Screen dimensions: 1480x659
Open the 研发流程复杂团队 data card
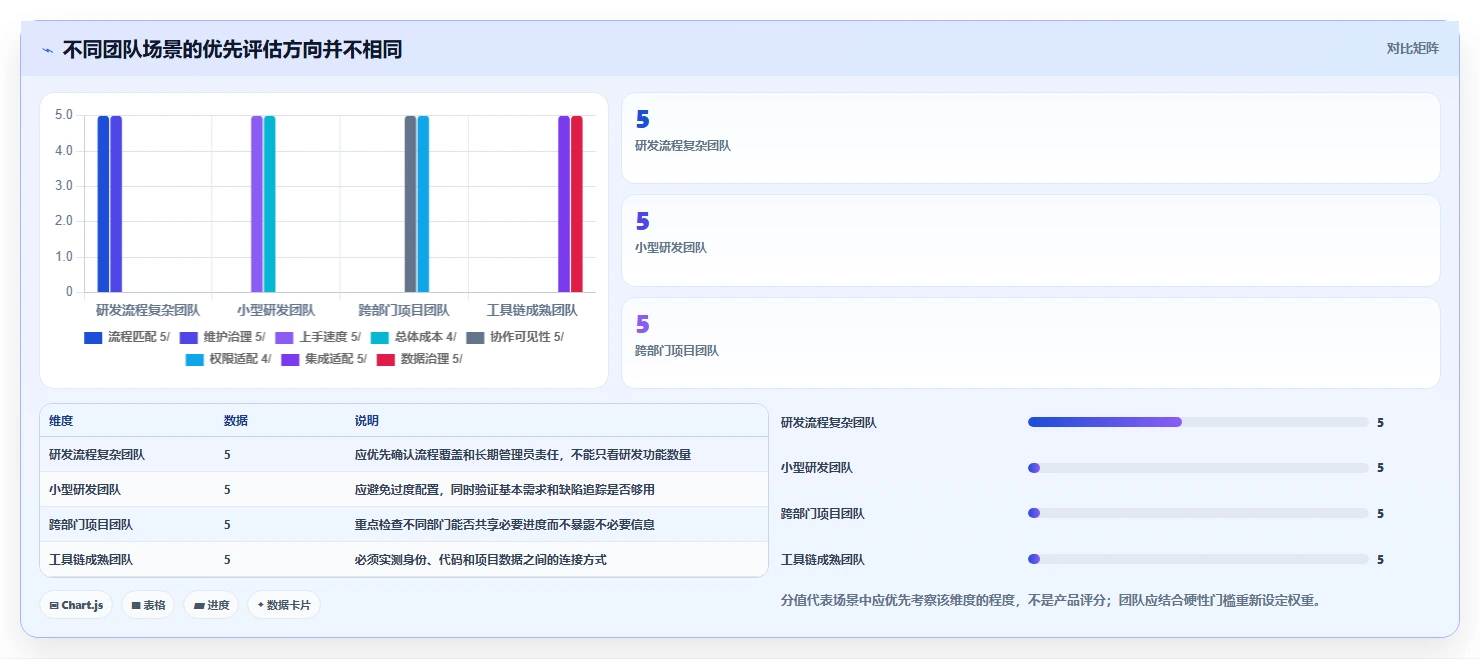1031,138
